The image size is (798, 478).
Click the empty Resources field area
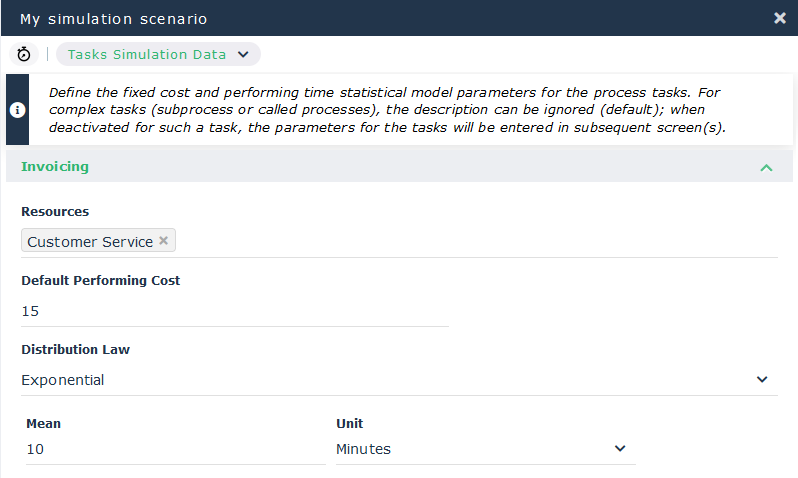click(470, 242)
